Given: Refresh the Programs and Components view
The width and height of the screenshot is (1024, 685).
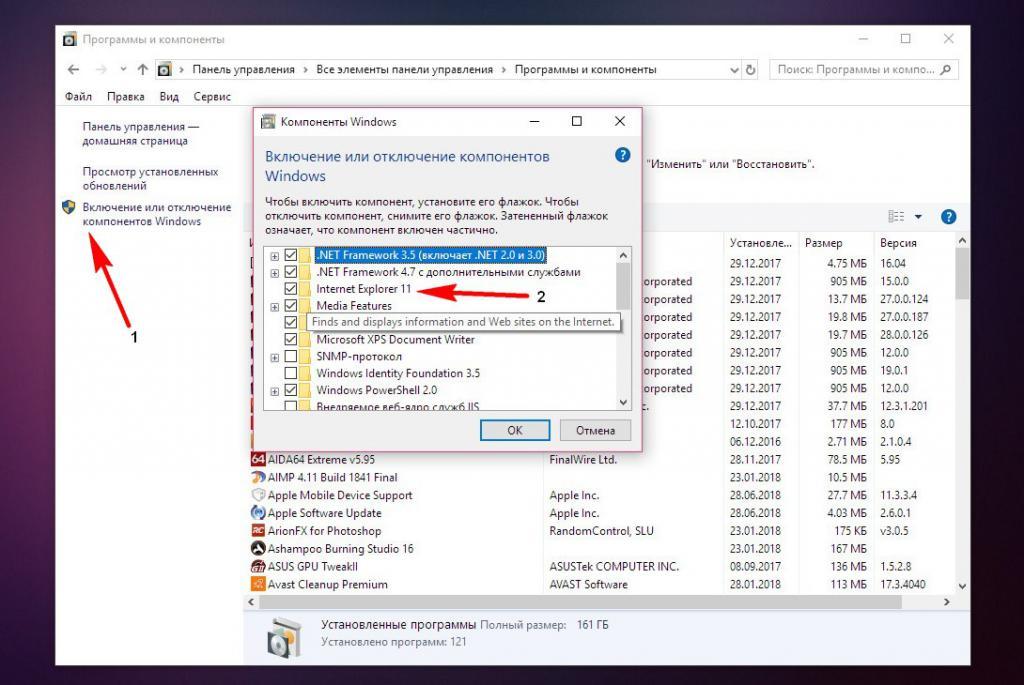Looking at the screenshot, I should [751, 69].
